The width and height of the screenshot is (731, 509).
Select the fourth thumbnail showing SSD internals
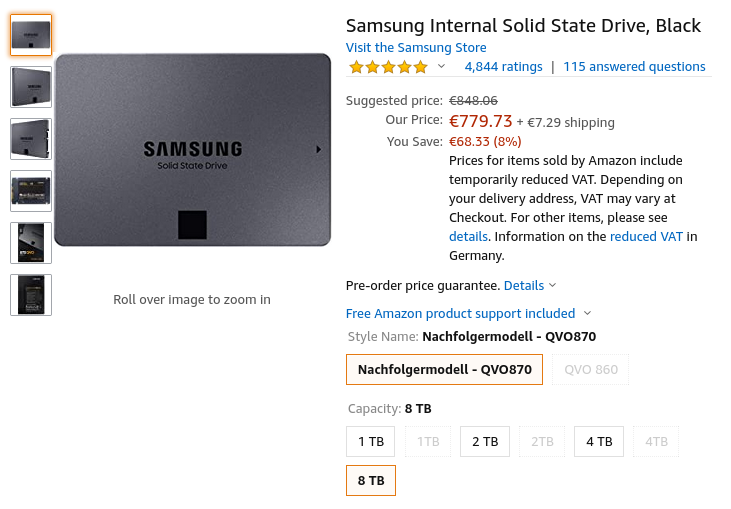[x=31, y=190]
